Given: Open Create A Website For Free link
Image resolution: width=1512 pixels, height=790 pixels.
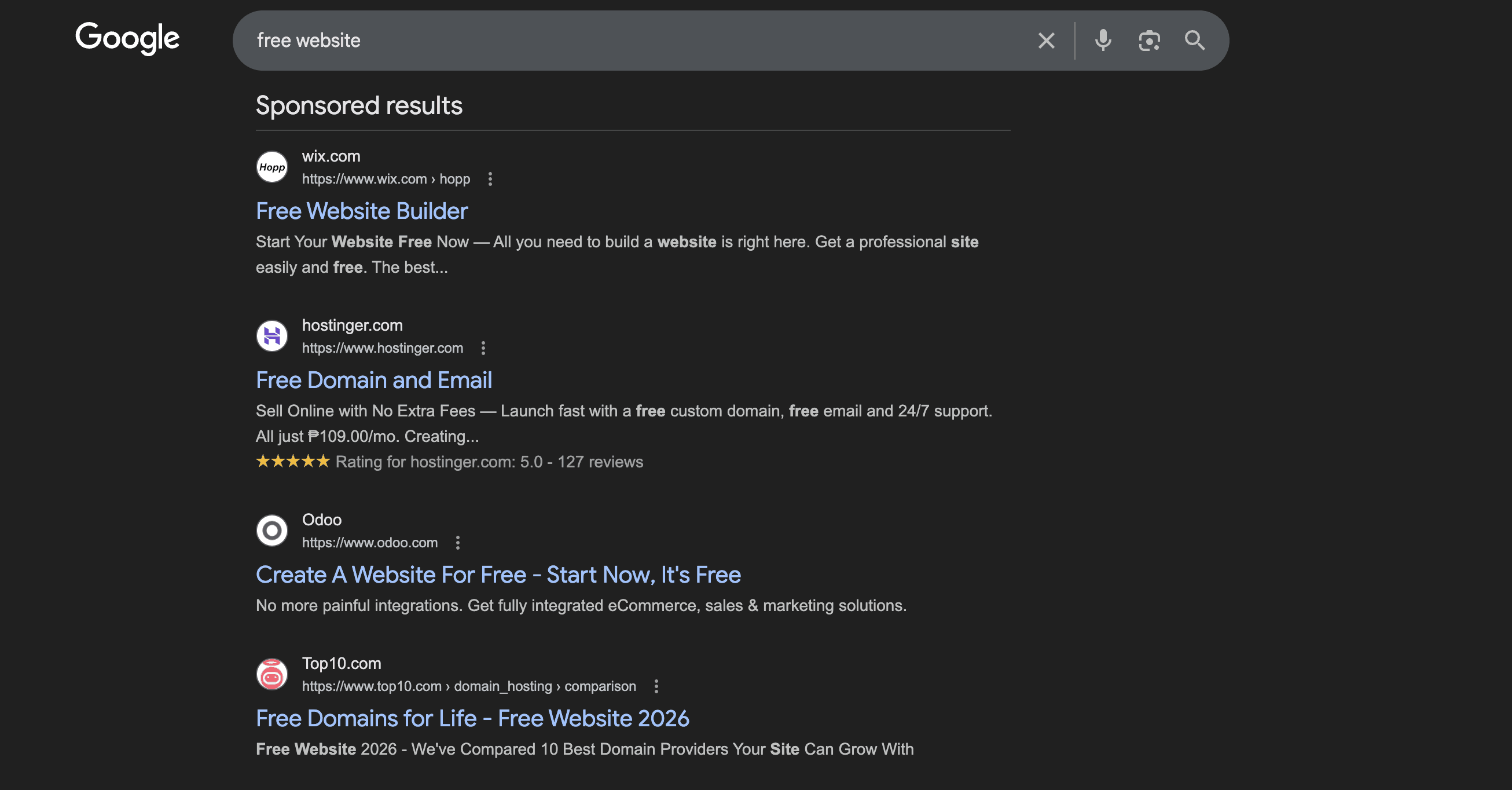Looking at the screenshot, I should click(498, 575).
